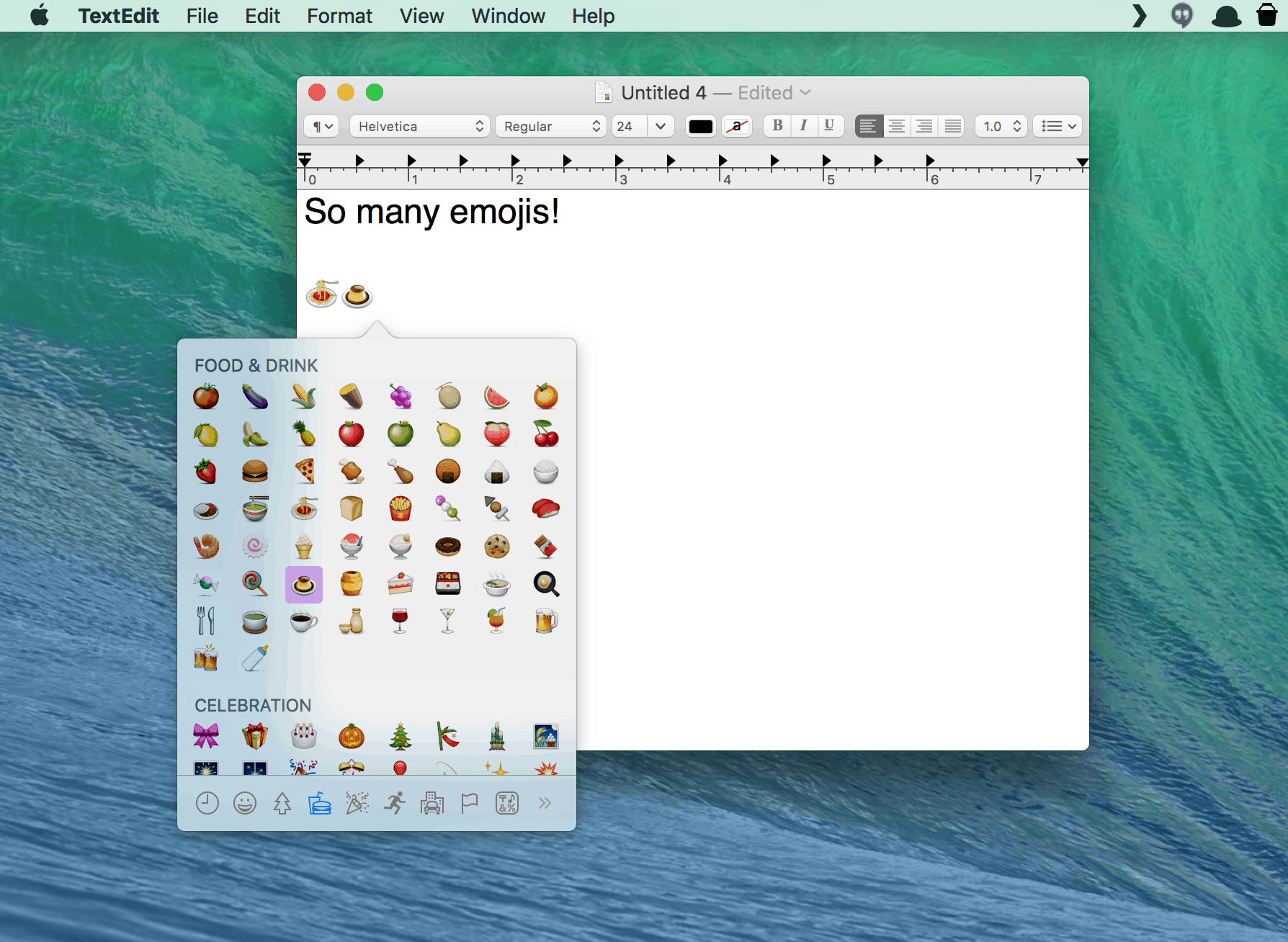Insert the jack-o-lantern emoji

click(352, 737)
